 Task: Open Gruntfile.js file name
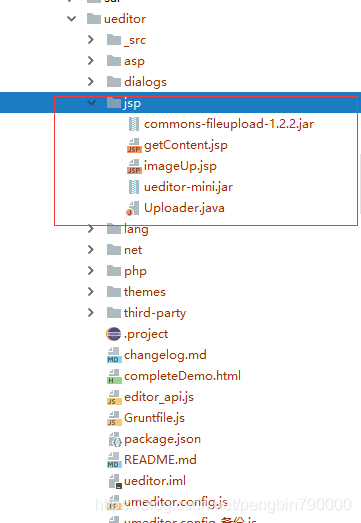(x=154, y=418)
